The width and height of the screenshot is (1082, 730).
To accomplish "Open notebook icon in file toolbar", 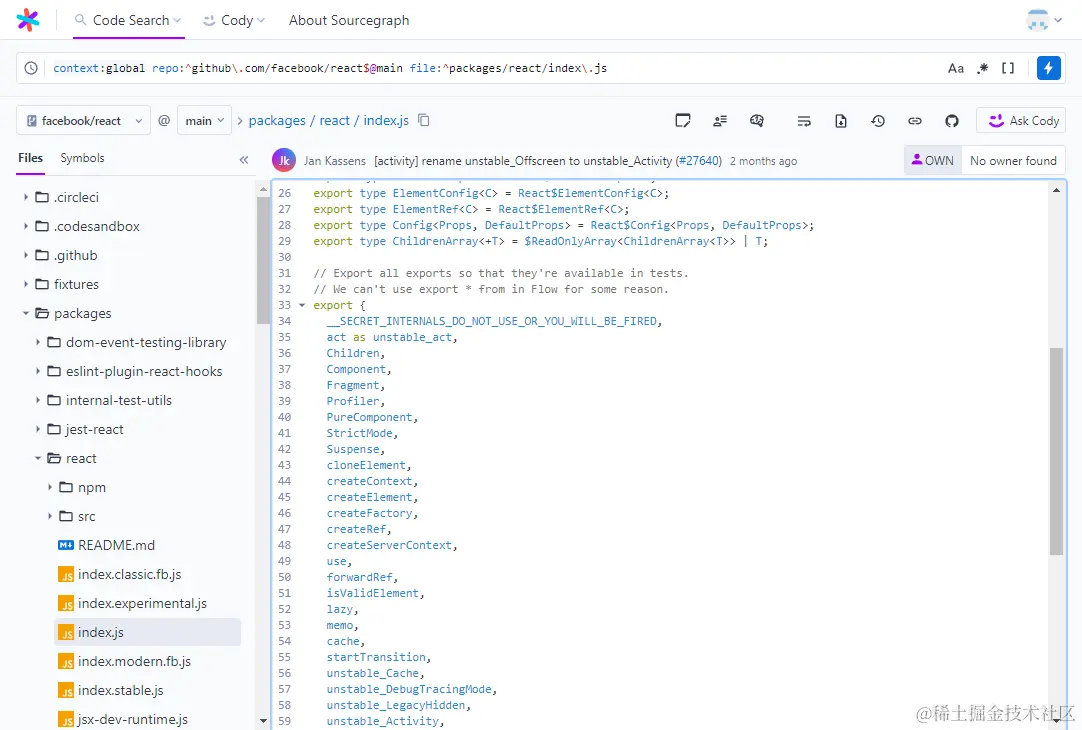I will (x=682, y=121).
